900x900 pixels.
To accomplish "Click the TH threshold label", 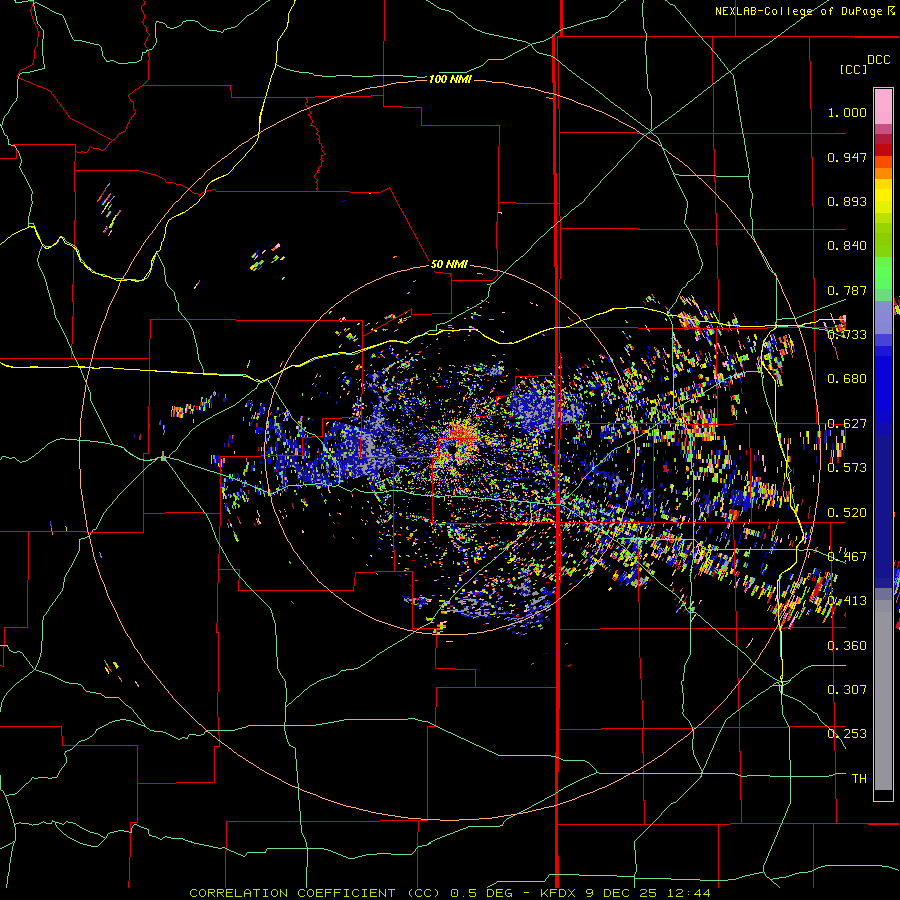I will coord(859,779).
